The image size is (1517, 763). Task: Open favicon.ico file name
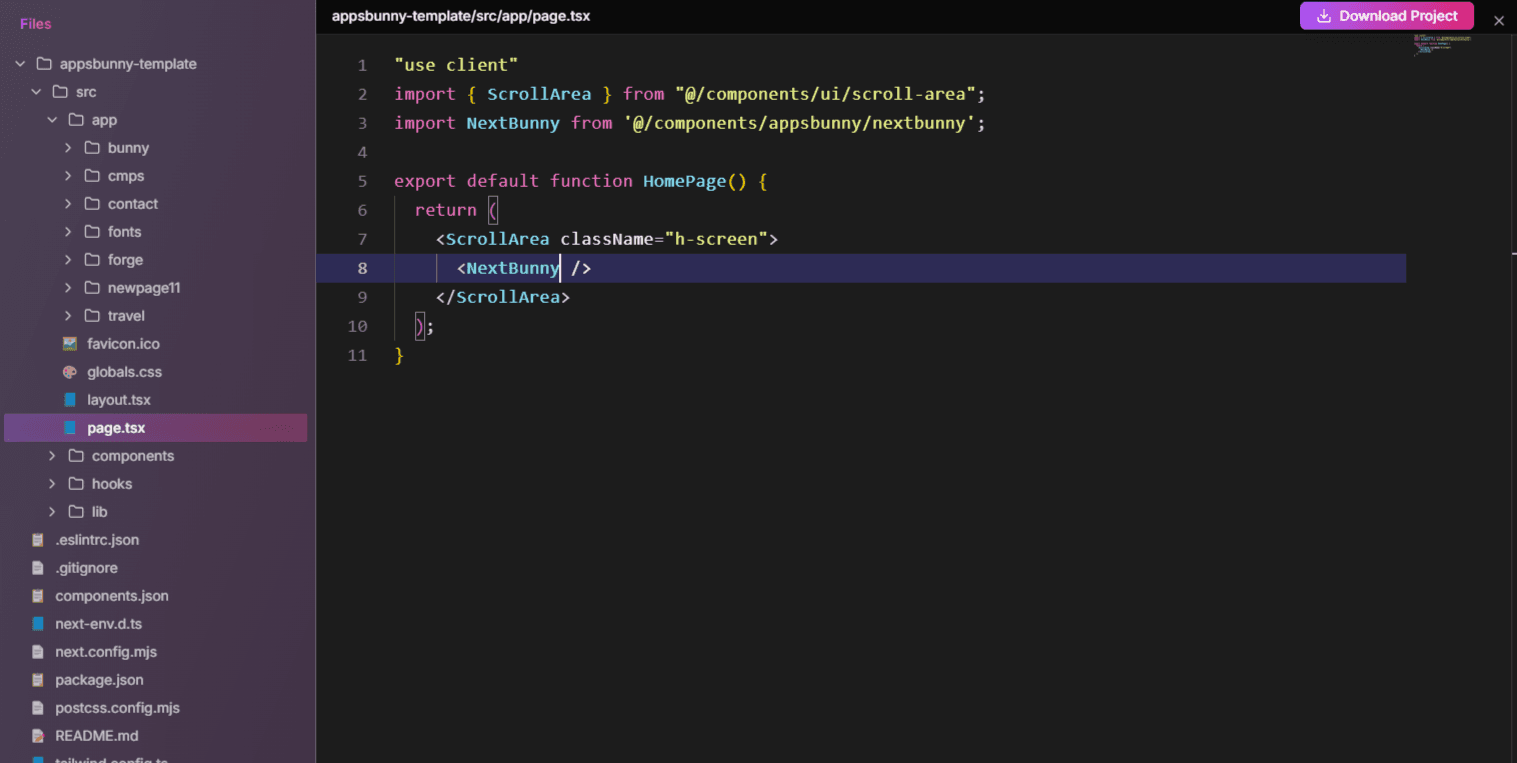pos(123,344)
